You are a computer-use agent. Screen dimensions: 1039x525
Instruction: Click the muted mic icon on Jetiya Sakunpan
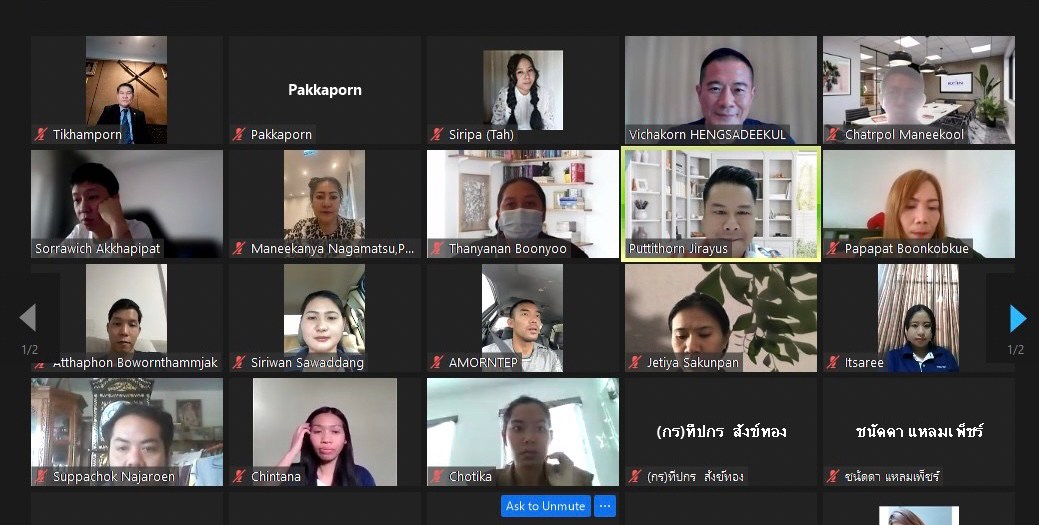(x=635, y=363)
